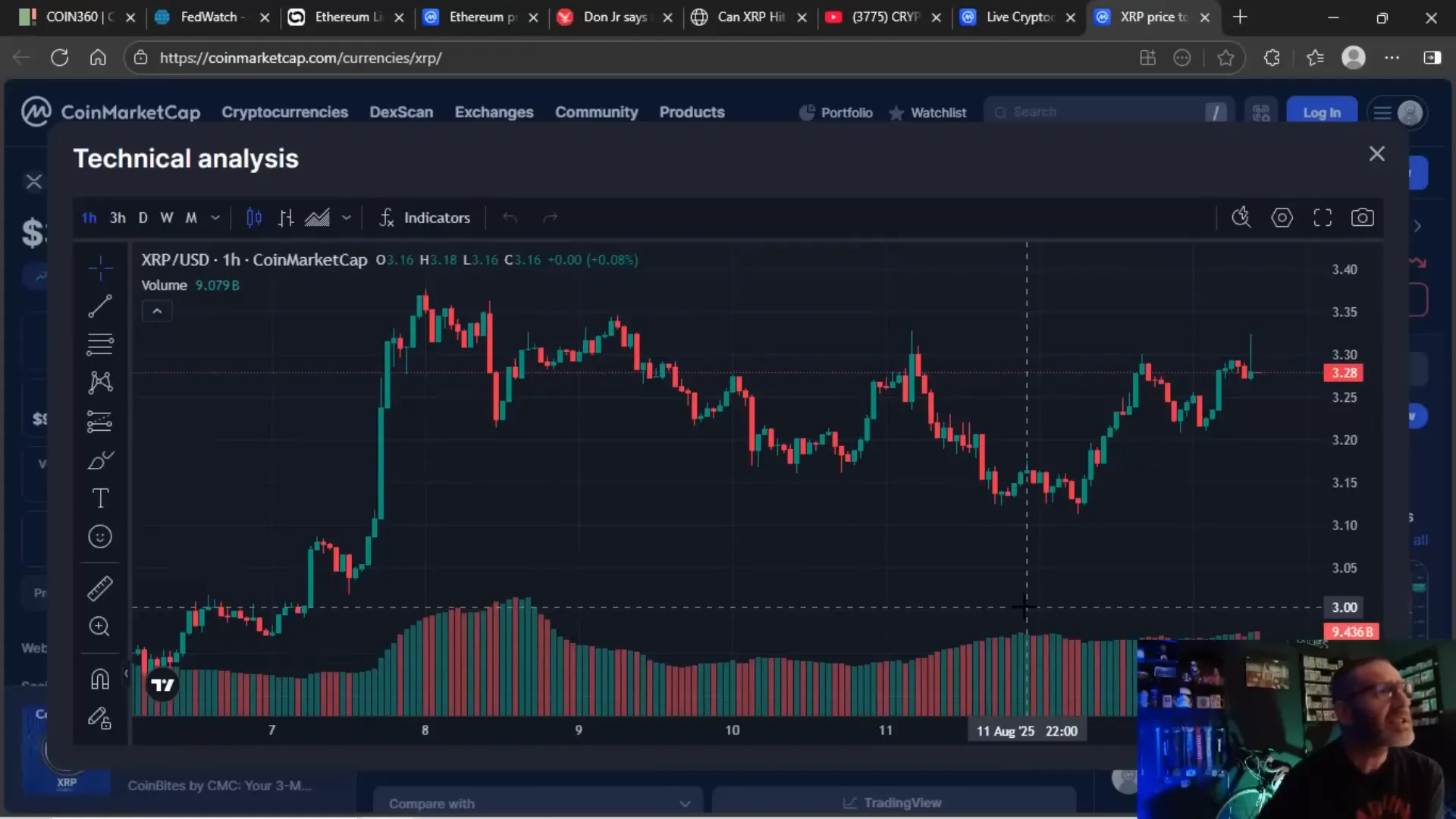Click the Log In button
The height and width of the screenshot is (819, 1456).
(x=1322, y=112)
